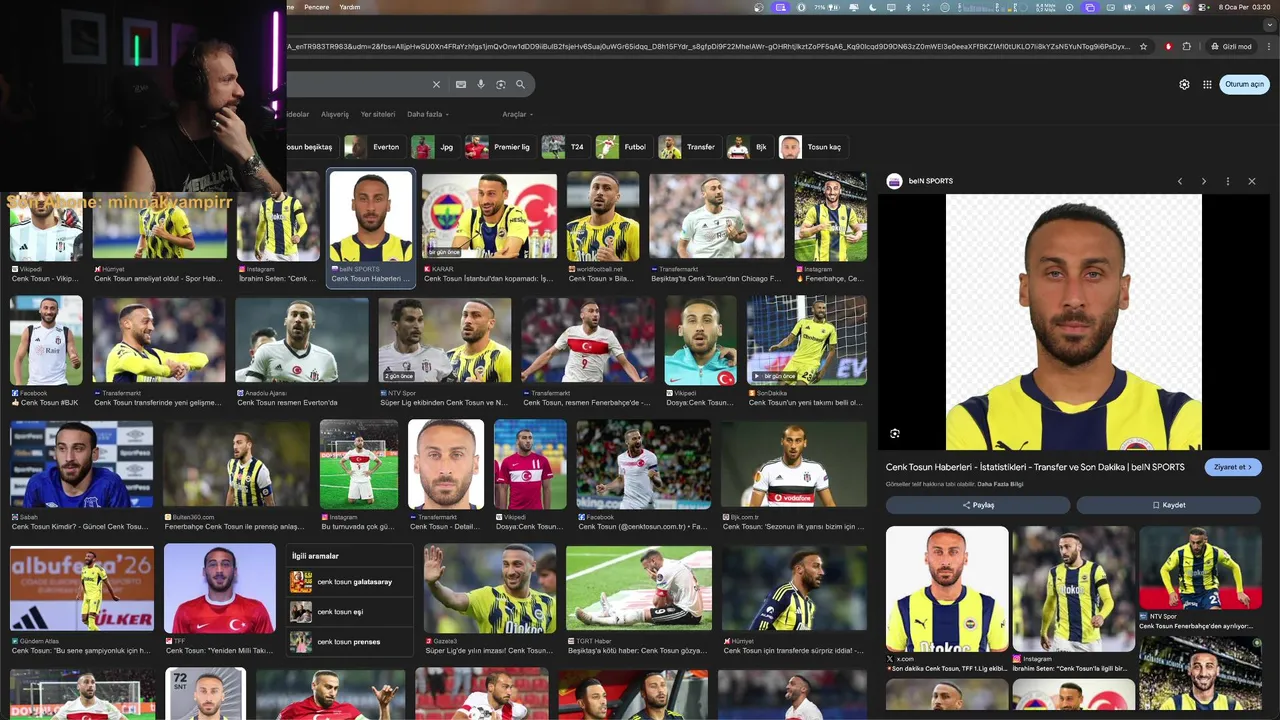Submit search with the magnifier icon
The width and height of the screenshot is (1280, 720).
520,85
